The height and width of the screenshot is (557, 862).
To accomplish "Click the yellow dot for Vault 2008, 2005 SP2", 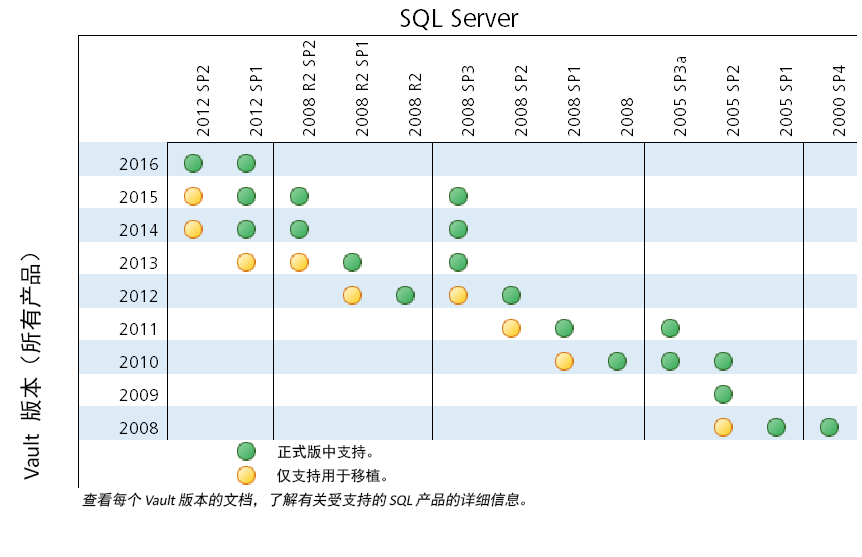I will (x=723, y=427).
